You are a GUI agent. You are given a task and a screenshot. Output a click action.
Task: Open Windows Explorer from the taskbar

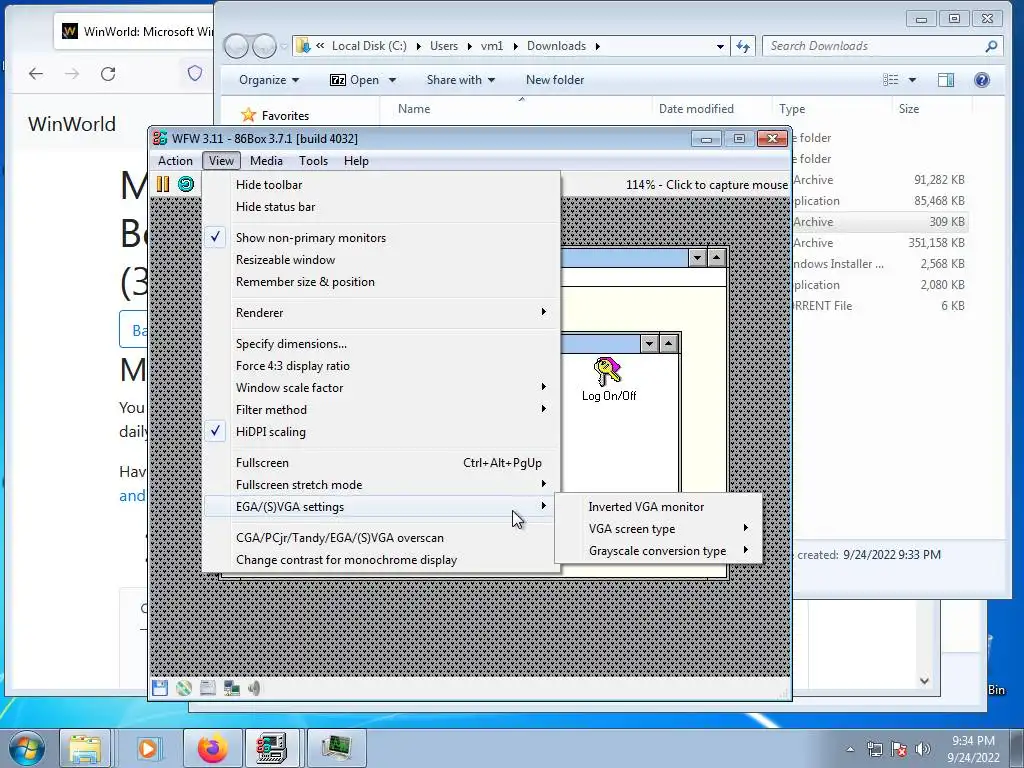pyautogui.click(x=86, y=748)
